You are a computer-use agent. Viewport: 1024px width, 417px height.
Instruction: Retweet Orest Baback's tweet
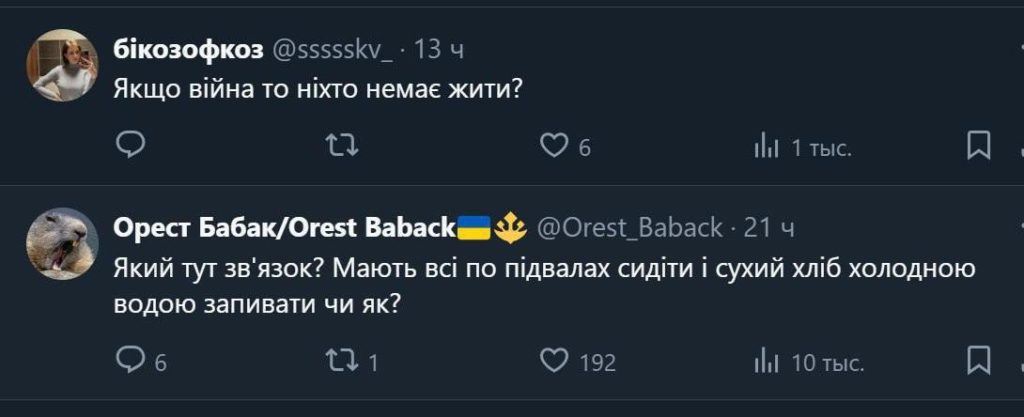click(343, 360)
